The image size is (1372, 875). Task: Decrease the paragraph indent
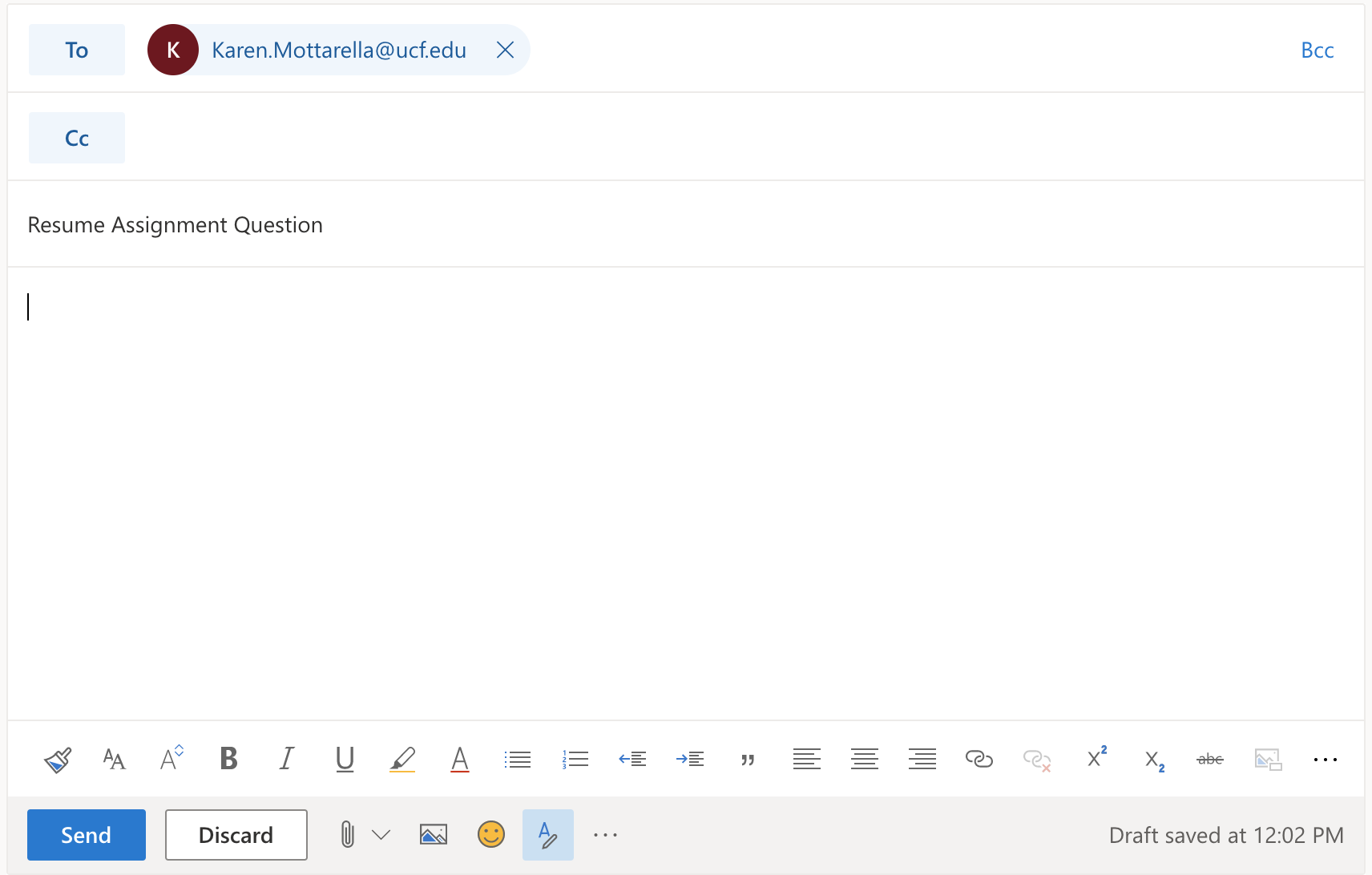tap(632, 759)
